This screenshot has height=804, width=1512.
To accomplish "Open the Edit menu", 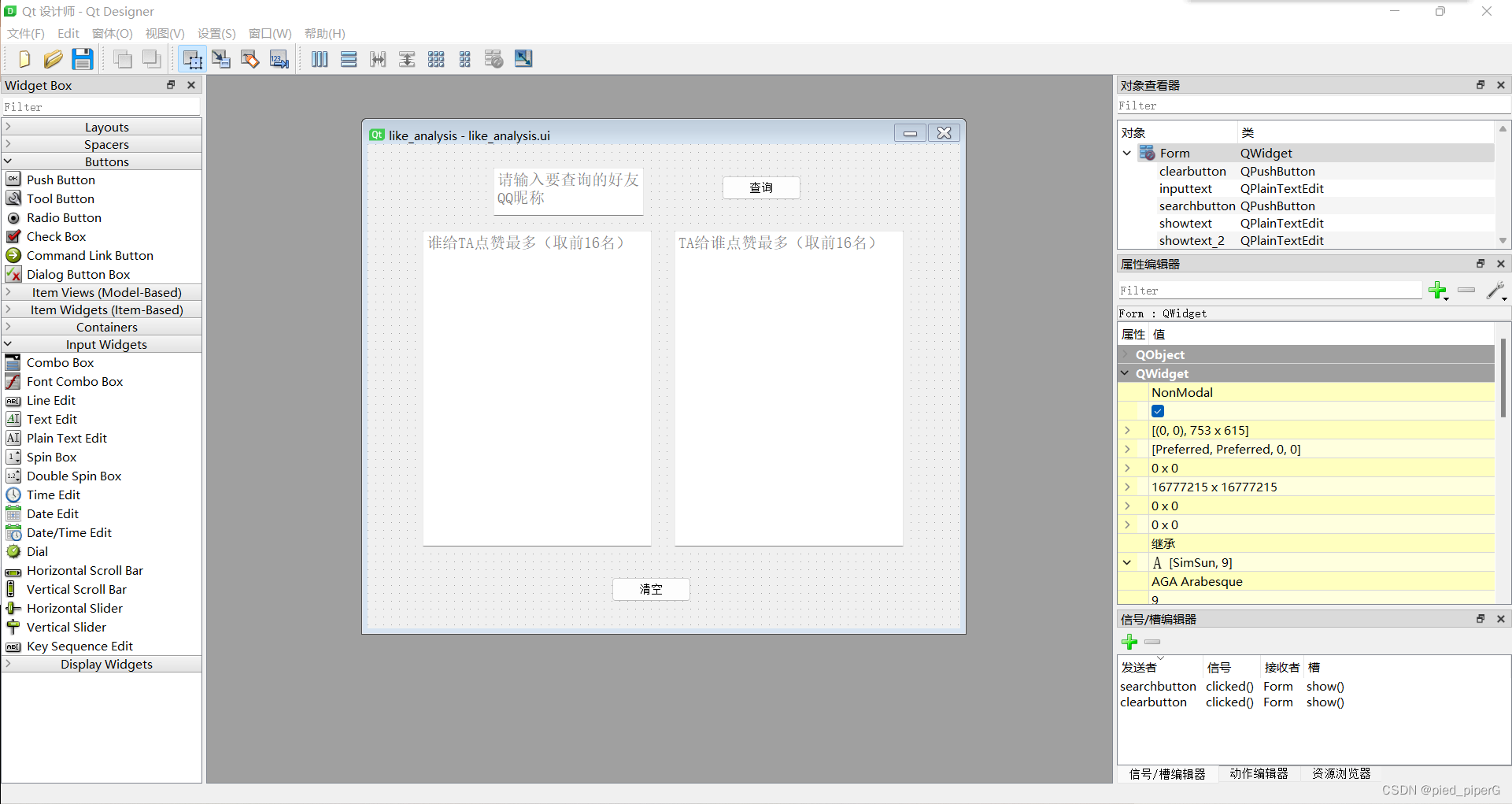I will click(x=68, y=33).
